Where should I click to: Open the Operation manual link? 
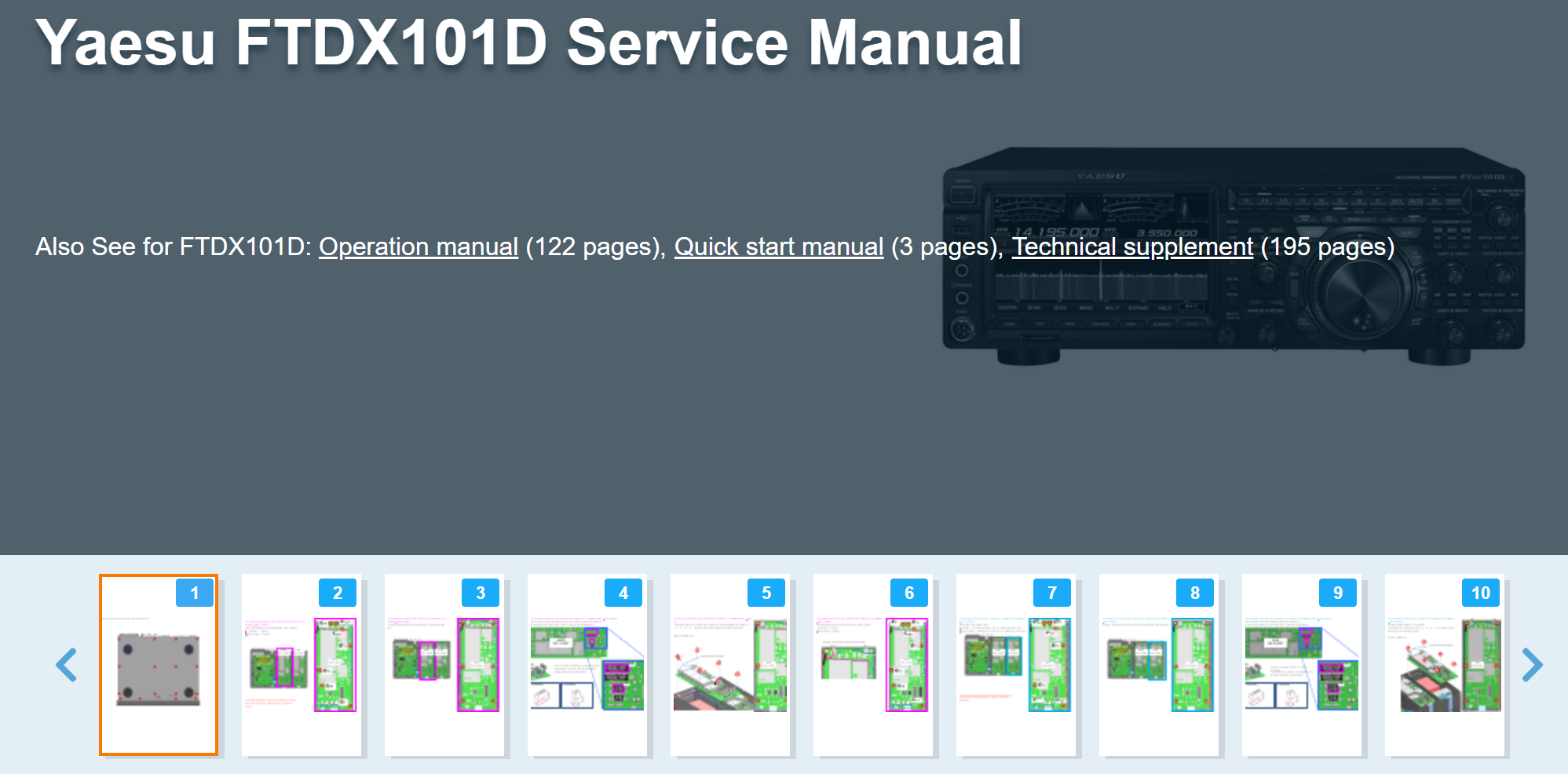[x=418, y=246]
